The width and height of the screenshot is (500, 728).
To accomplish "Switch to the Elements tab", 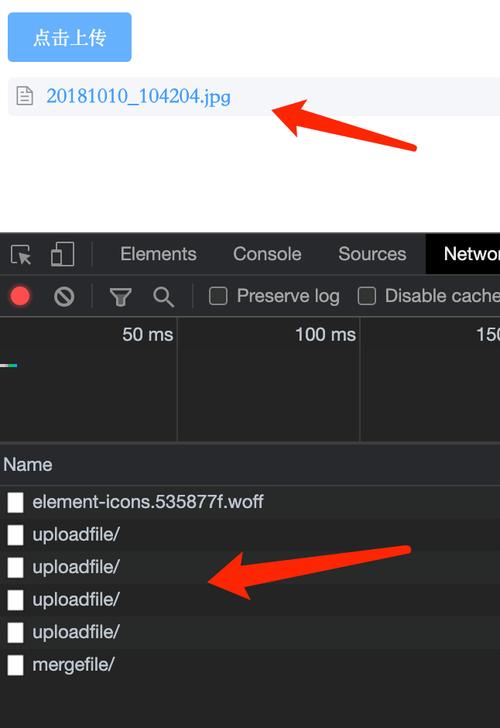I will [158, 254].
